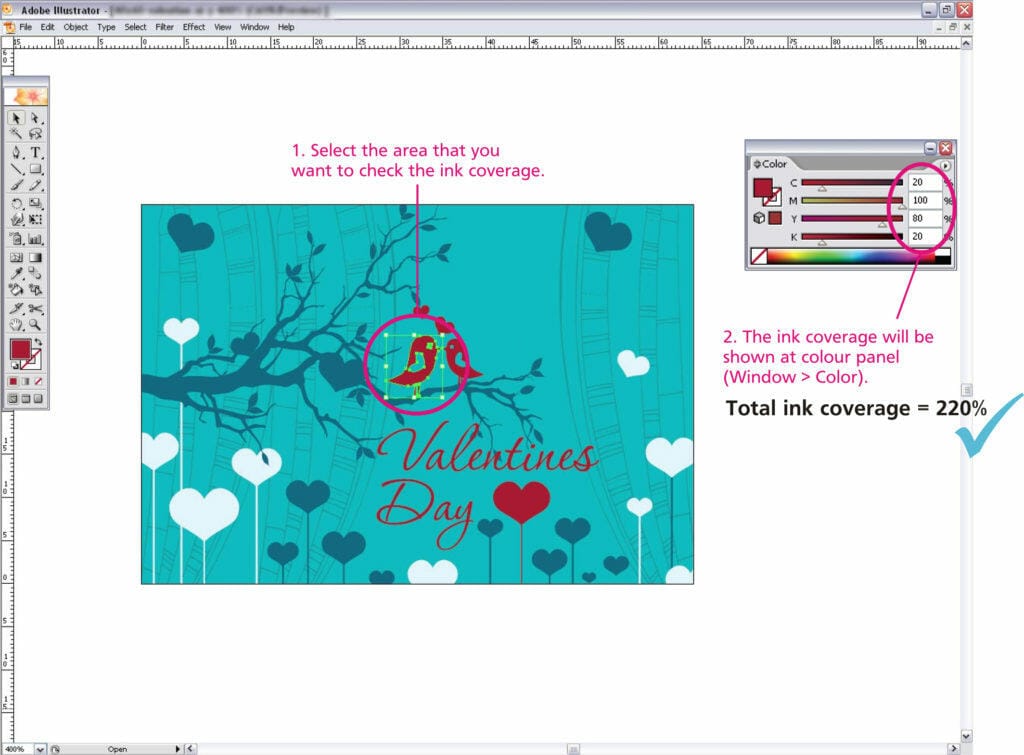
Task: Open the Color panel flyout menu
Action: [946, 165]
